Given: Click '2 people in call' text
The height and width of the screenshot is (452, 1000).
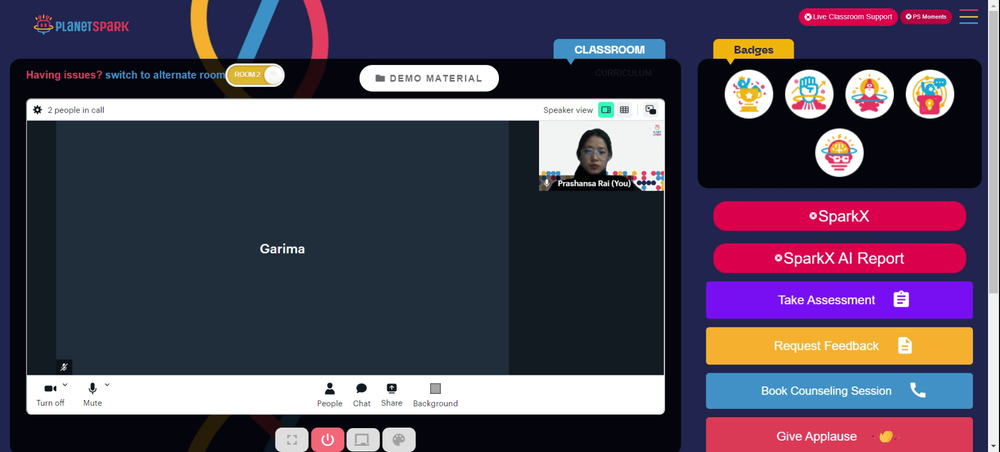Looking at the screenshot, I should (76, 110).
